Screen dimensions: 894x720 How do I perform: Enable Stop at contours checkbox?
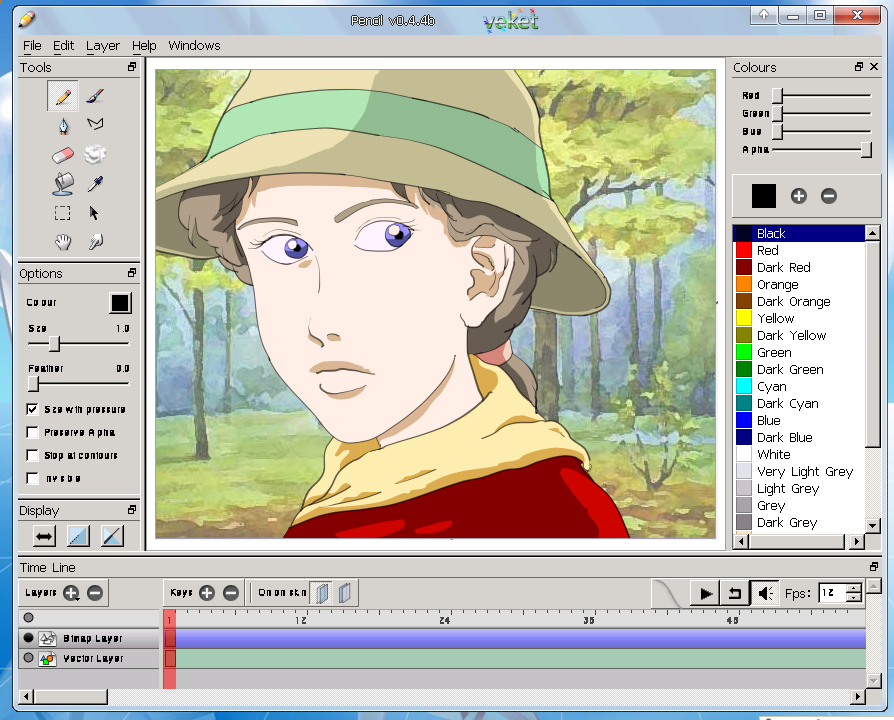pos(32,455)
